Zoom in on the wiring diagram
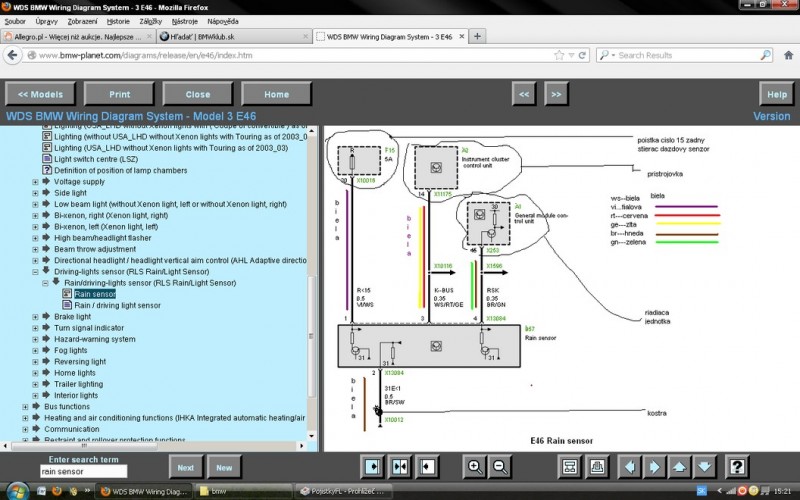Image resolution: width=800 pixels, height=500 pixels. point(474,467)
